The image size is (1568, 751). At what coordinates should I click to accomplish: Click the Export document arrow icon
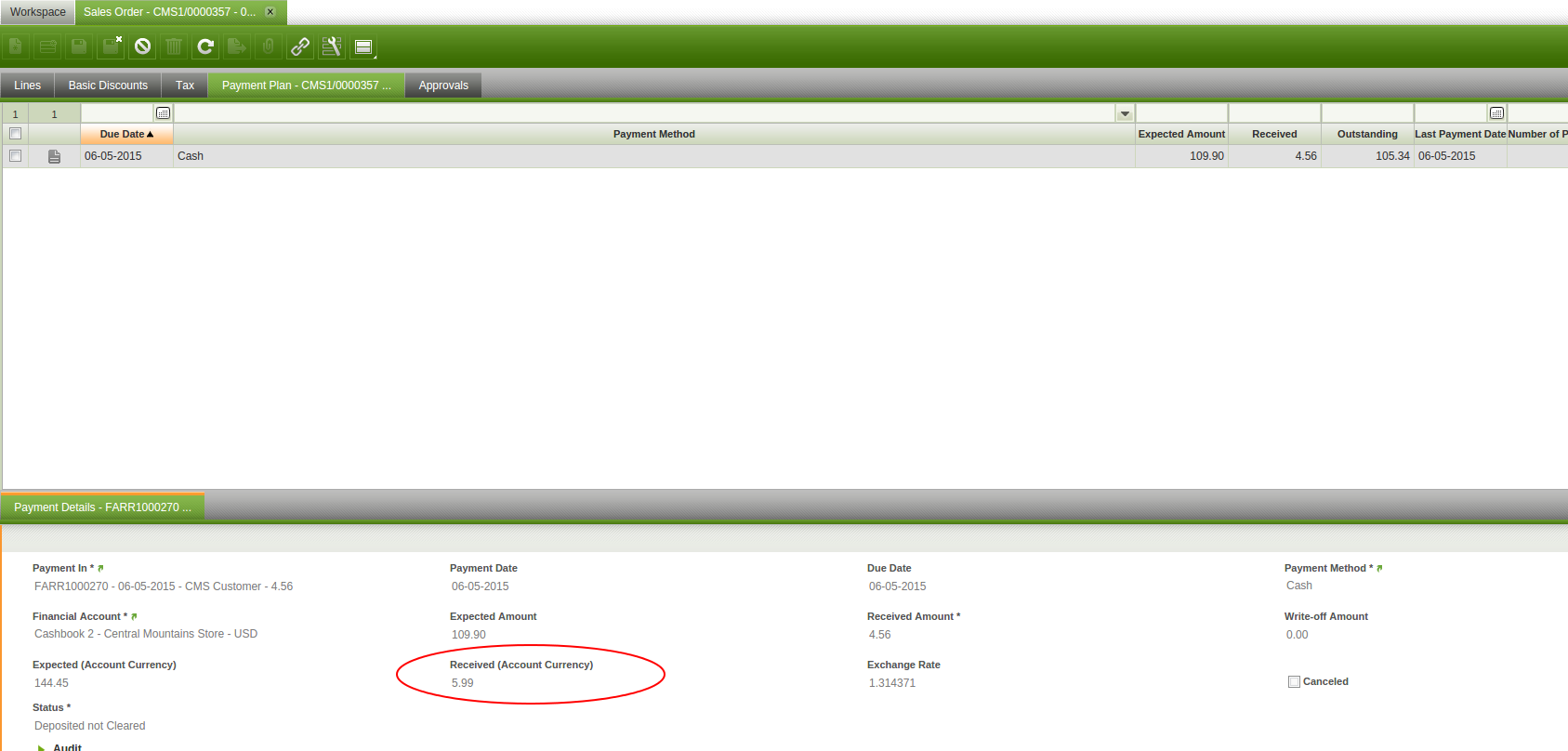[237, 46]
